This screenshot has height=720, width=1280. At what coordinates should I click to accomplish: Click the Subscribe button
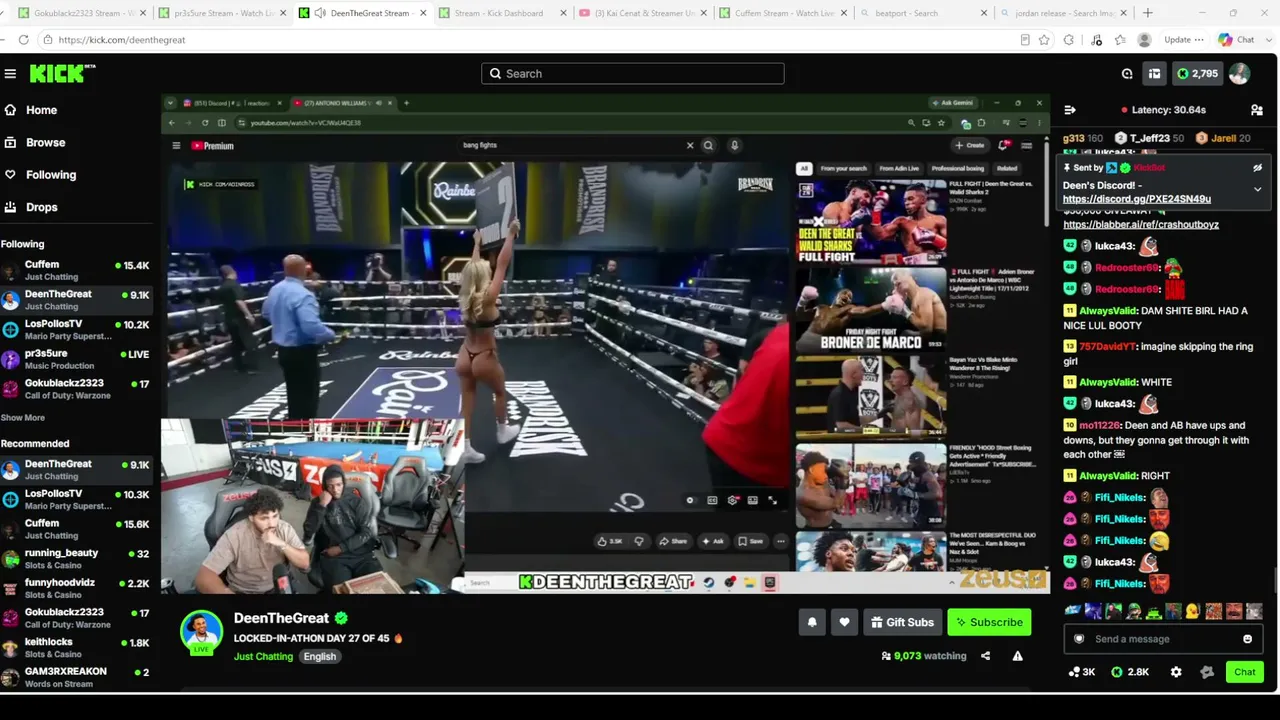pyautogui.click(x=989, y=622)
